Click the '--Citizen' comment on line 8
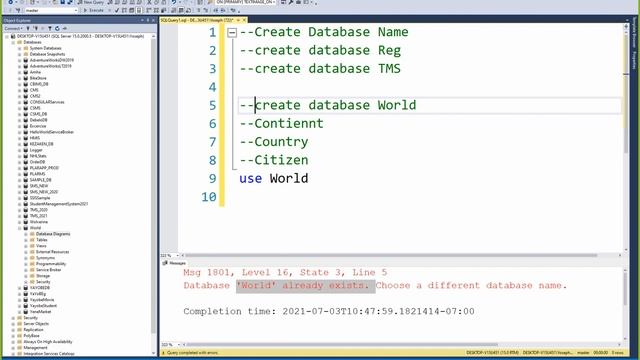Screen dimensions: 640x360 [273, 160]
